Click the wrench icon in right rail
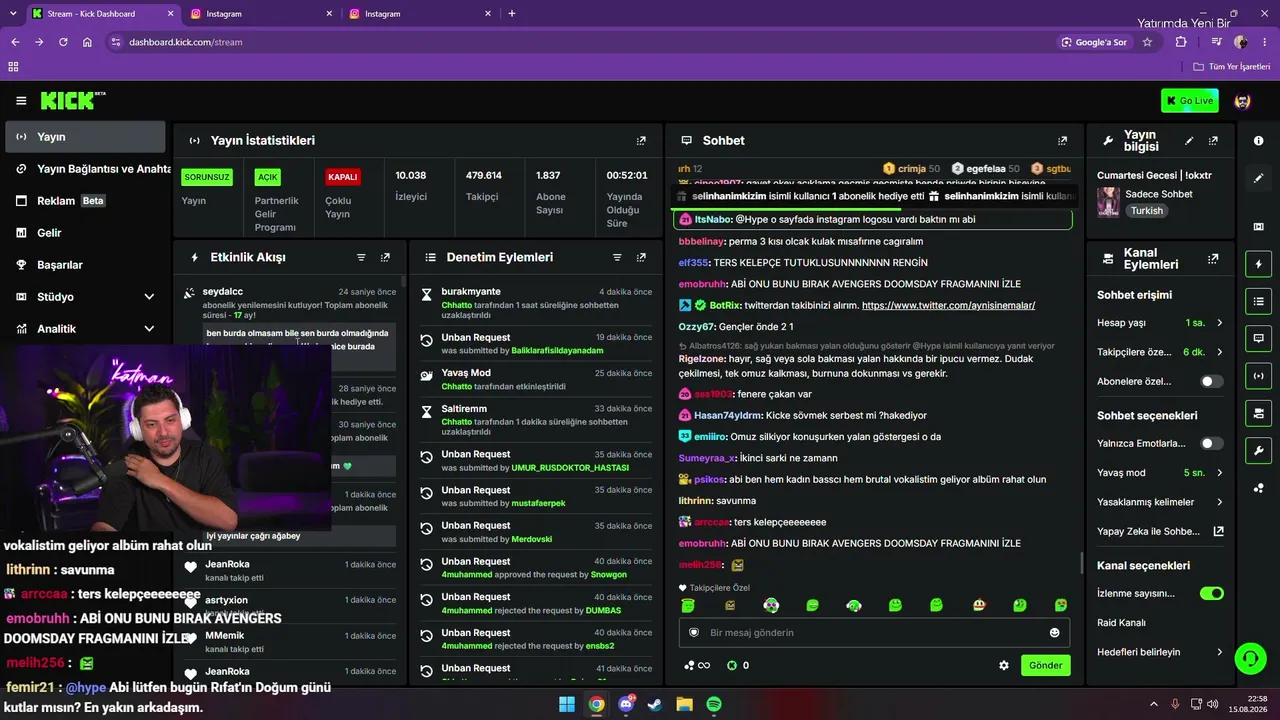1280x720 pixels. tap(1258, 450)
